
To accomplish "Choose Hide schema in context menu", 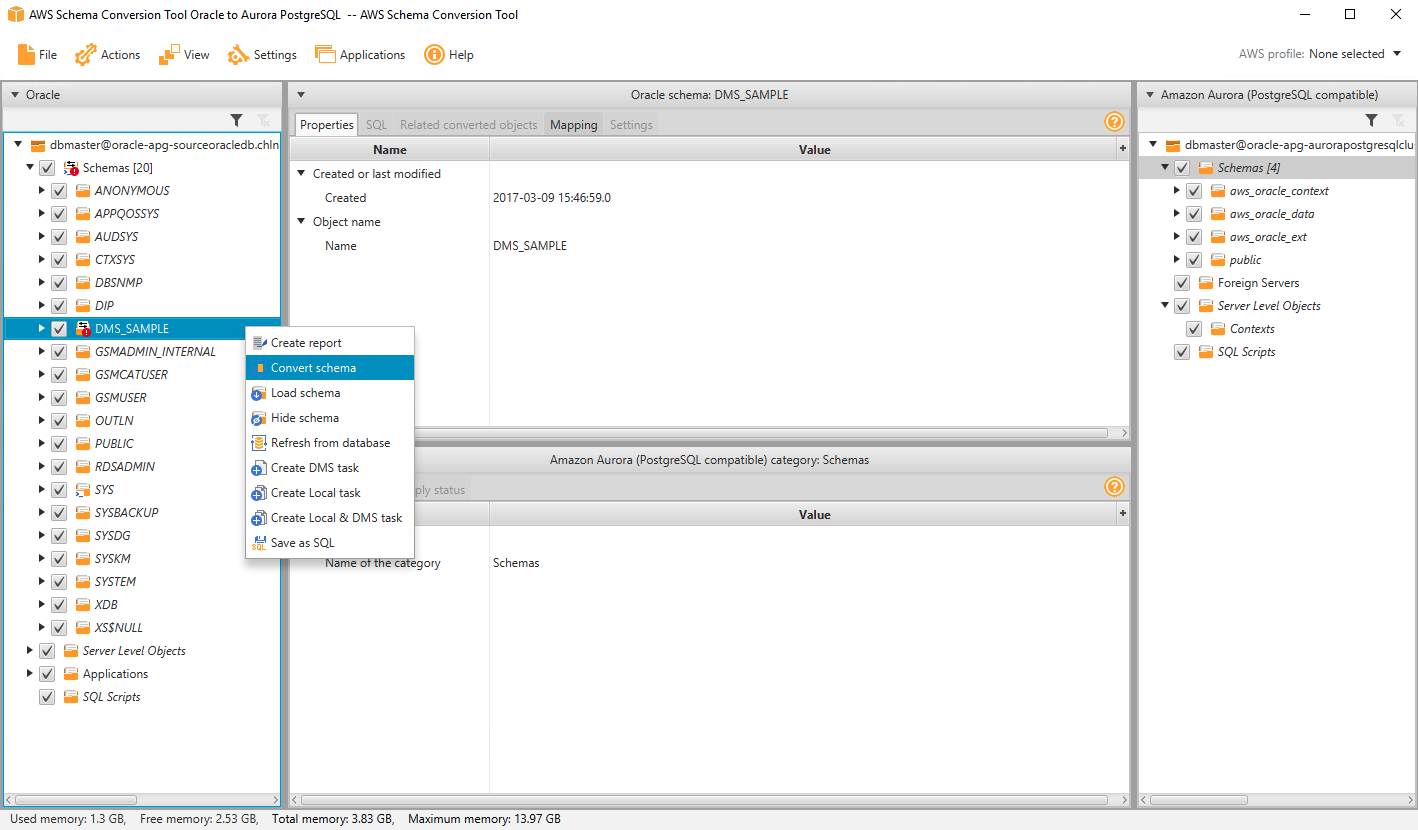I will [x=330, y=418].
